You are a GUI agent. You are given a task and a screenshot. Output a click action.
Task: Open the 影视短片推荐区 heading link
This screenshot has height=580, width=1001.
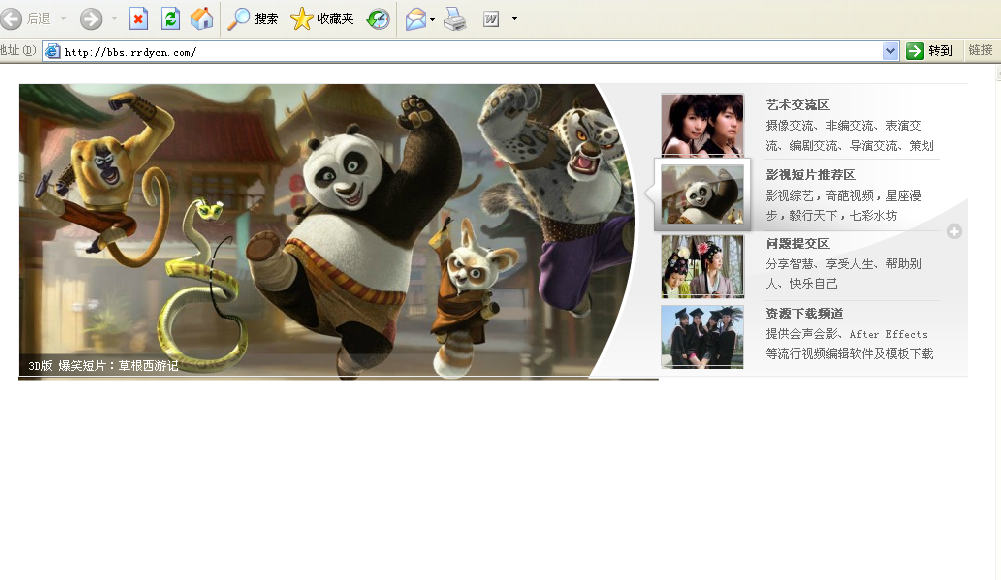[811, 175]
